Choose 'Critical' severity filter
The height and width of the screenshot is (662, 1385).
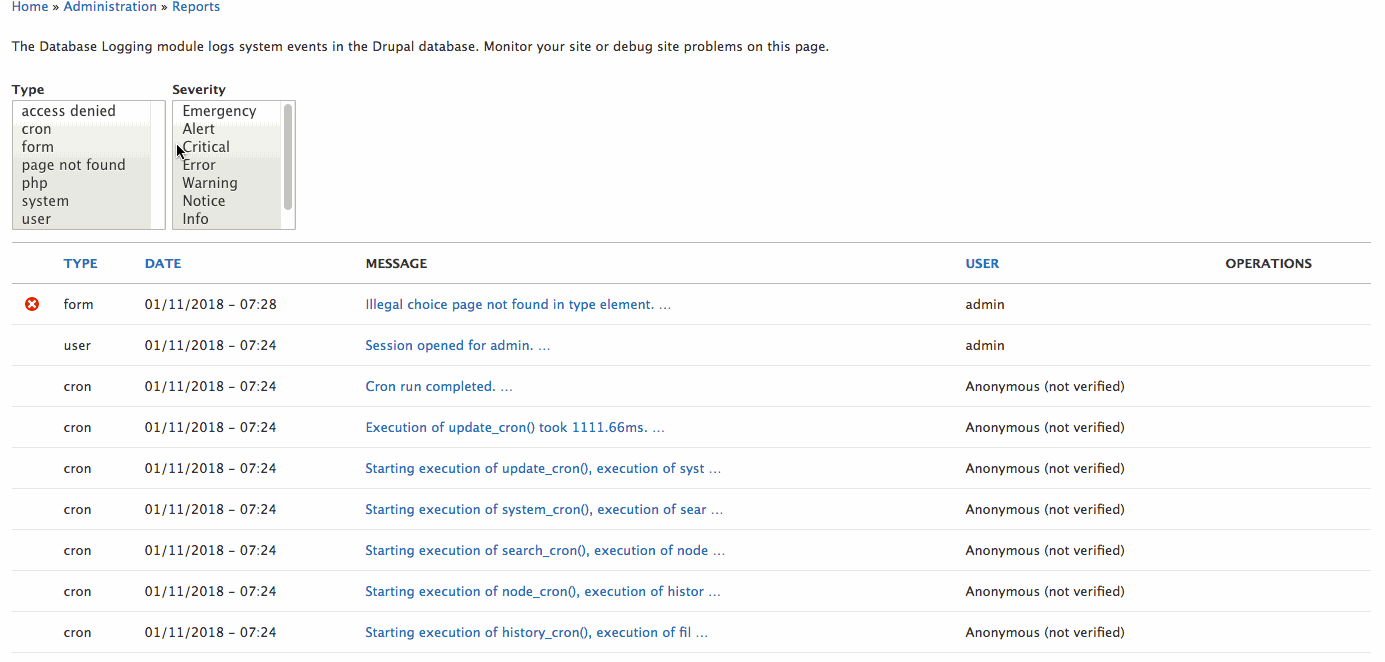[x=207, y=147]
